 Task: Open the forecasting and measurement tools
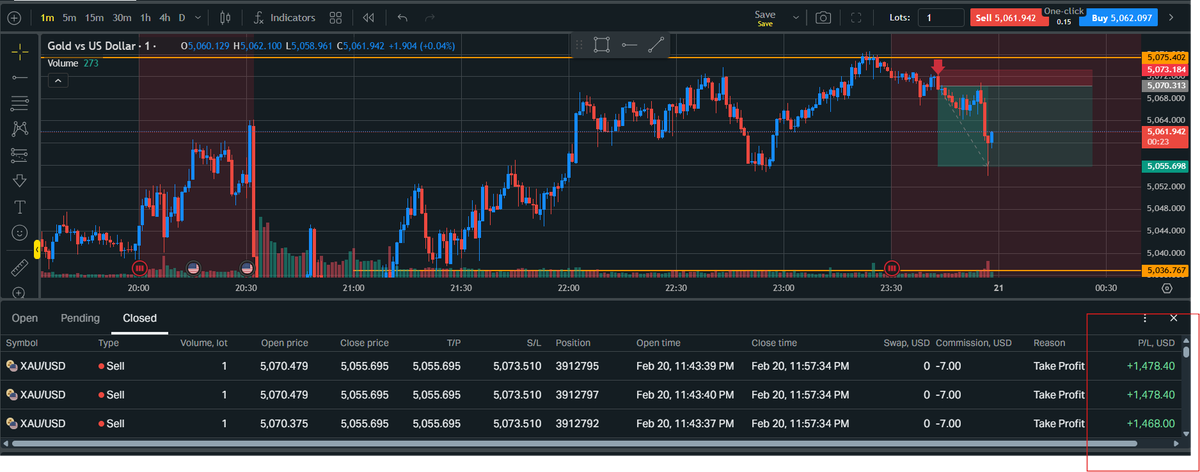click(x=19, y=154)
